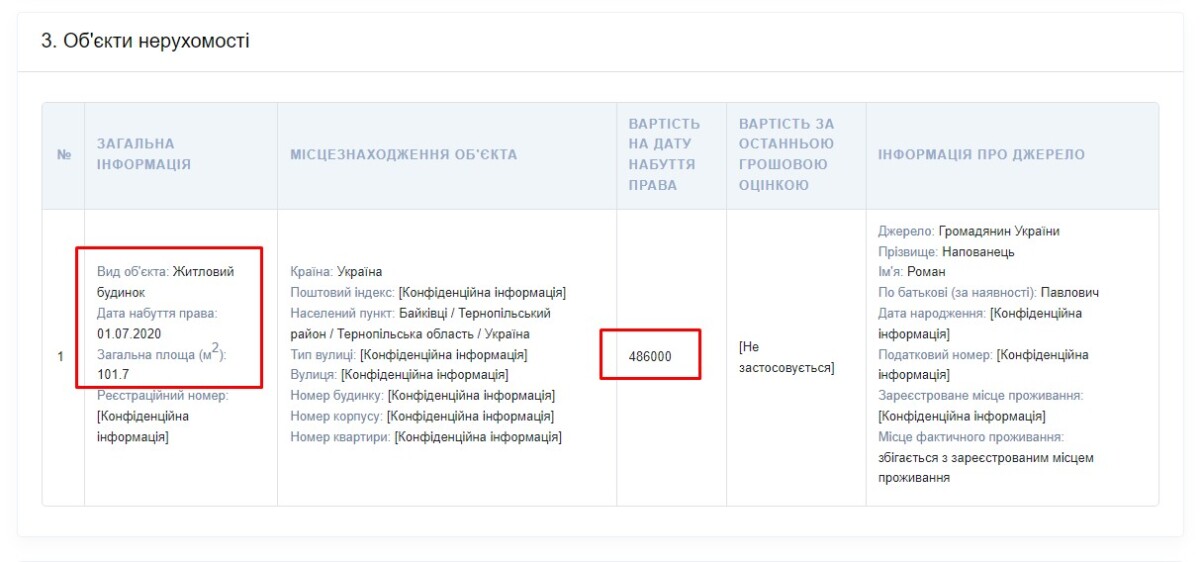Click 'збігається з зареєстрованим місцем проживання' text

pyautogui.click(x=986, y=468)
